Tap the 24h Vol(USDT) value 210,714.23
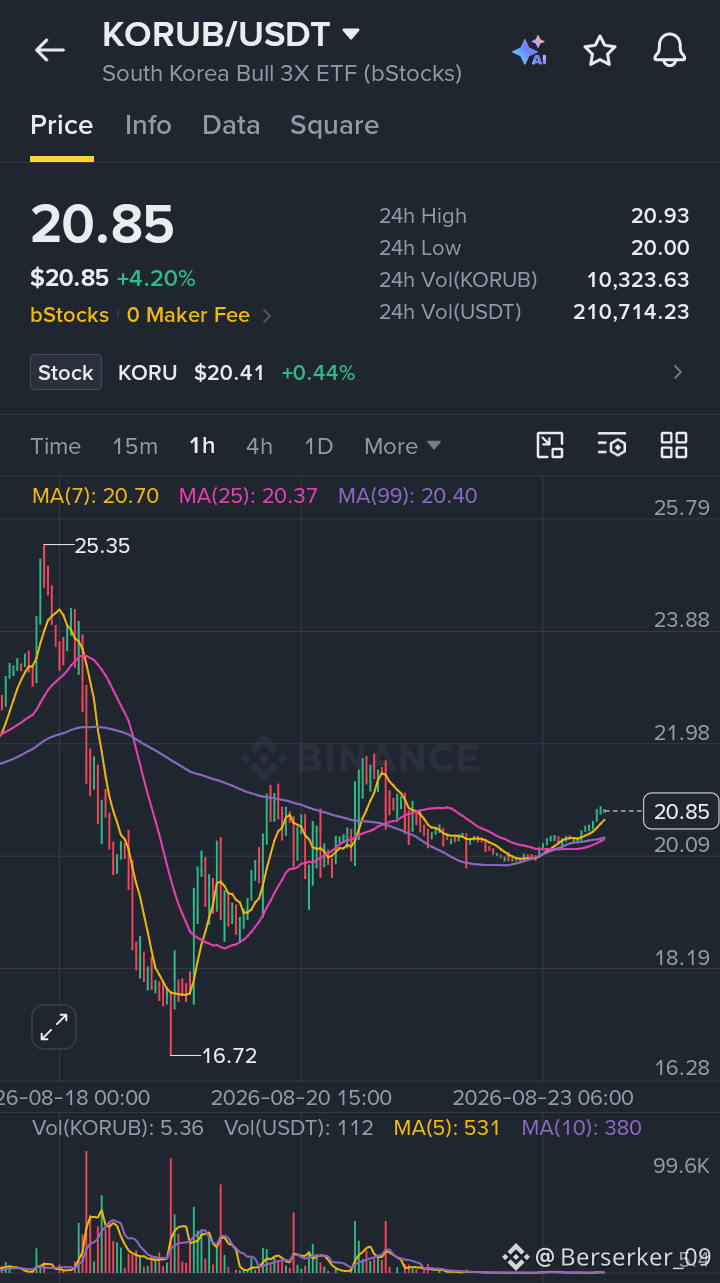 point(631,312)
